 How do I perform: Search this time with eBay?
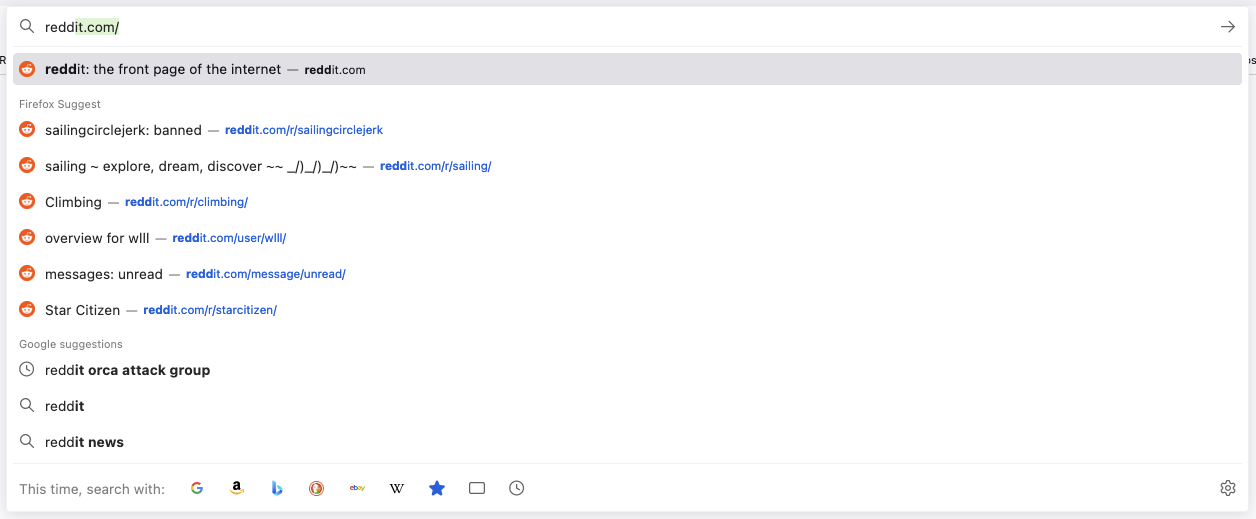point(357,488)
